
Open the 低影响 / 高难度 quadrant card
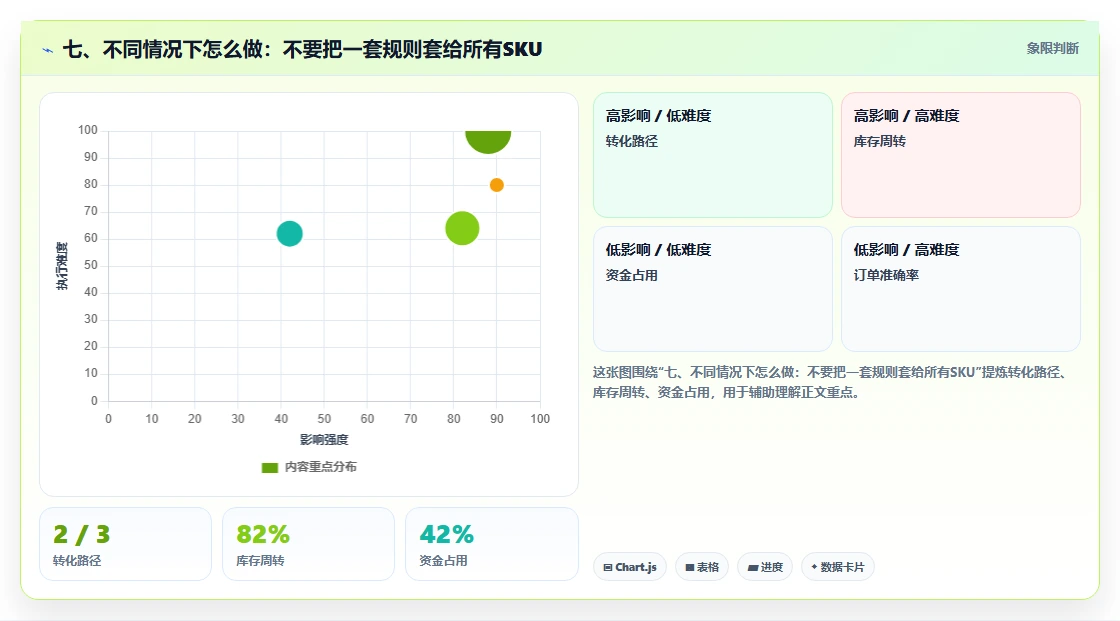pos(961,289)
